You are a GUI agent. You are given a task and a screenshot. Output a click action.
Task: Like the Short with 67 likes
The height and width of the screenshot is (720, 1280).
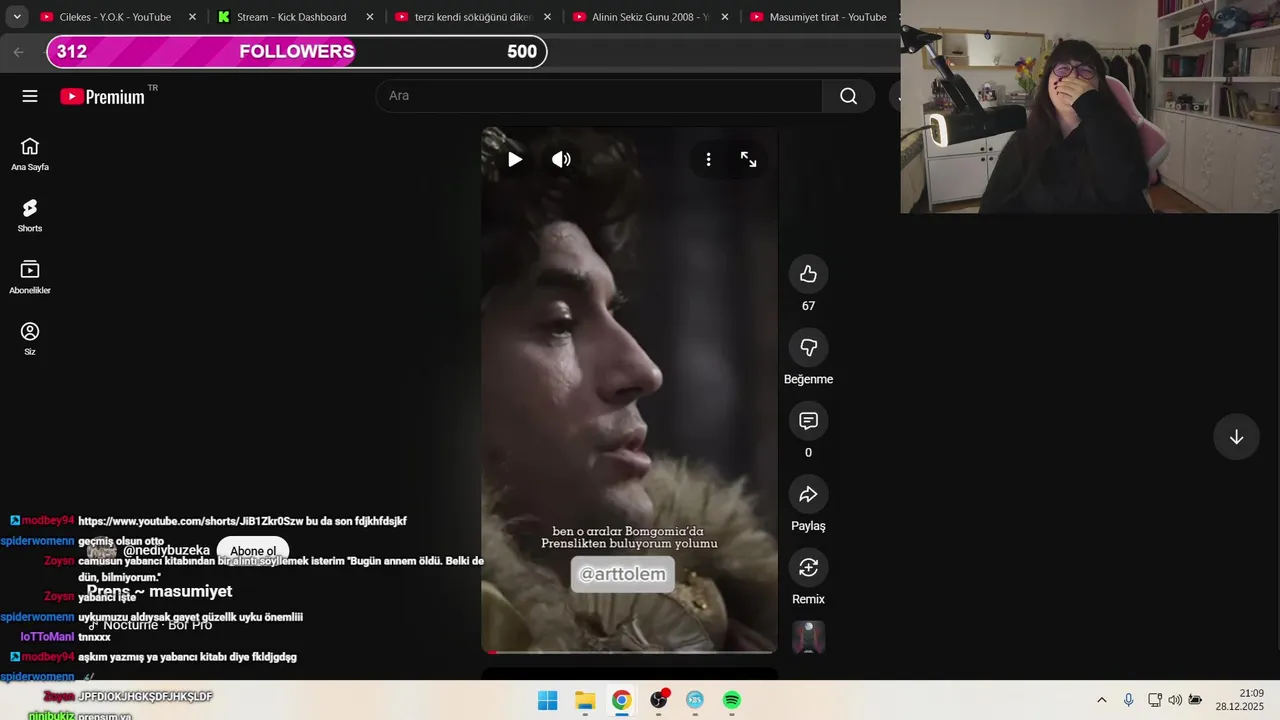coord(808,274)
